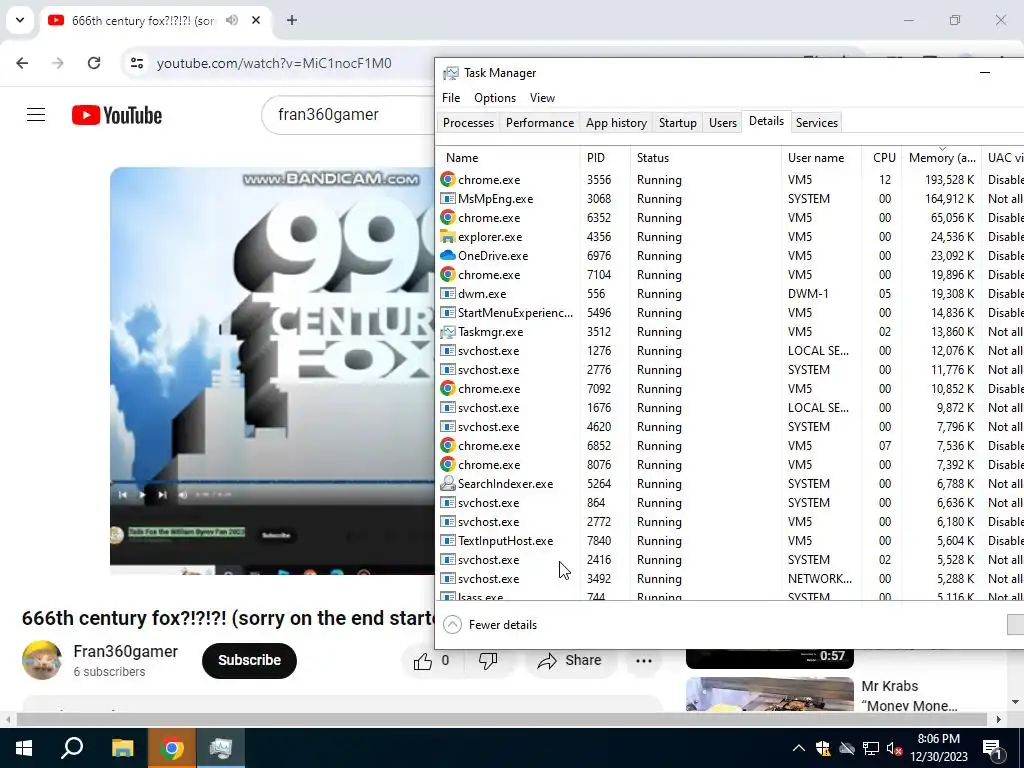This screenshot has height=768, width=1024.
Task: Click the muted volume tray icon
Action: 895,749
